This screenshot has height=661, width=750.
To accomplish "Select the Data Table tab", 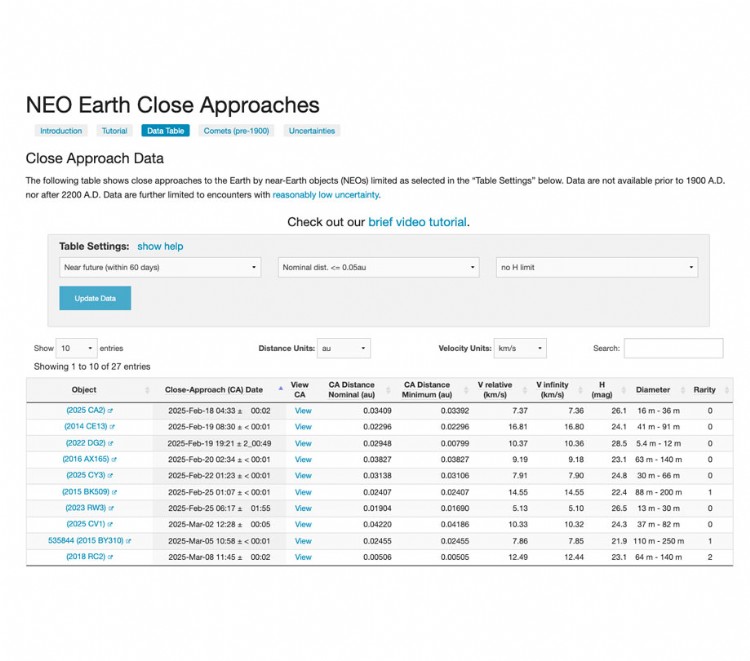I will (165, 131).
